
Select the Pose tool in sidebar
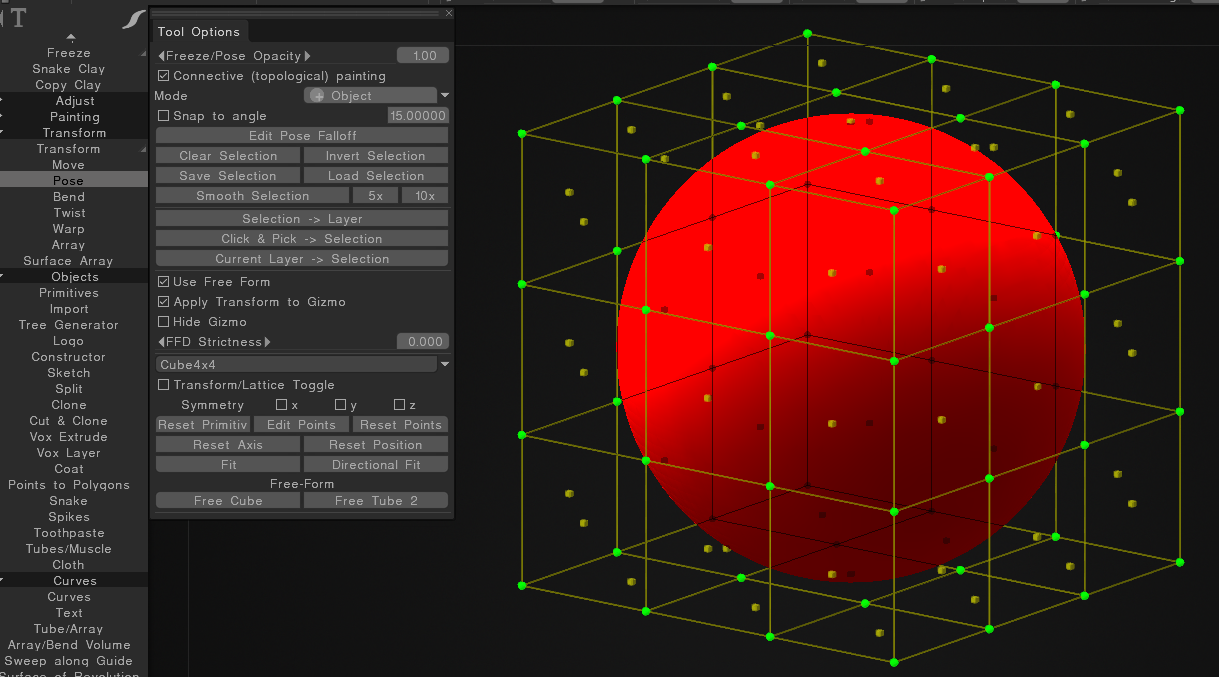[68, 181]
